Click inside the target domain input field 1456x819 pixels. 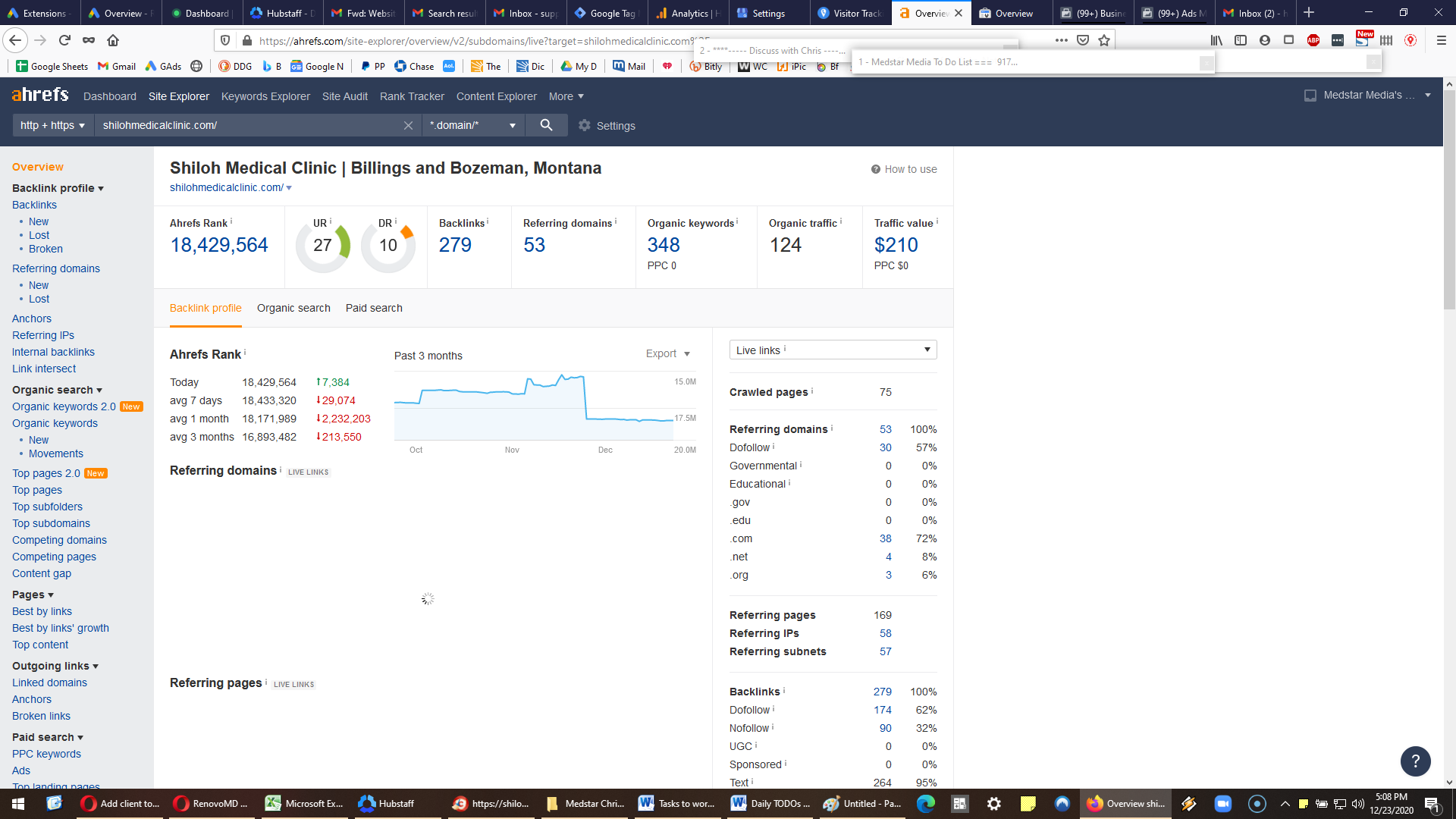click(250, 125)
